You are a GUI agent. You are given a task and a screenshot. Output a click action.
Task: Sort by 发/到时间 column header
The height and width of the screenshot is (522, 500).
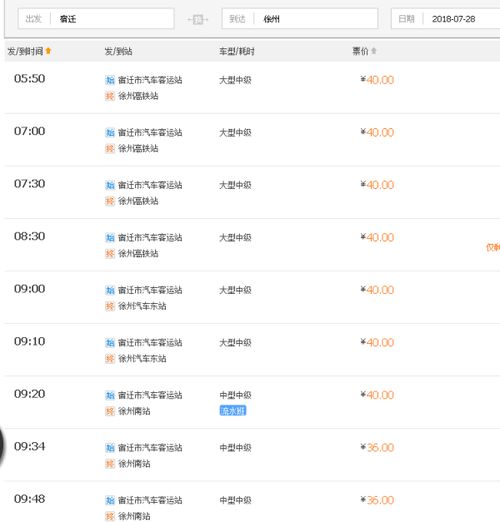click(x=25, y=51)
